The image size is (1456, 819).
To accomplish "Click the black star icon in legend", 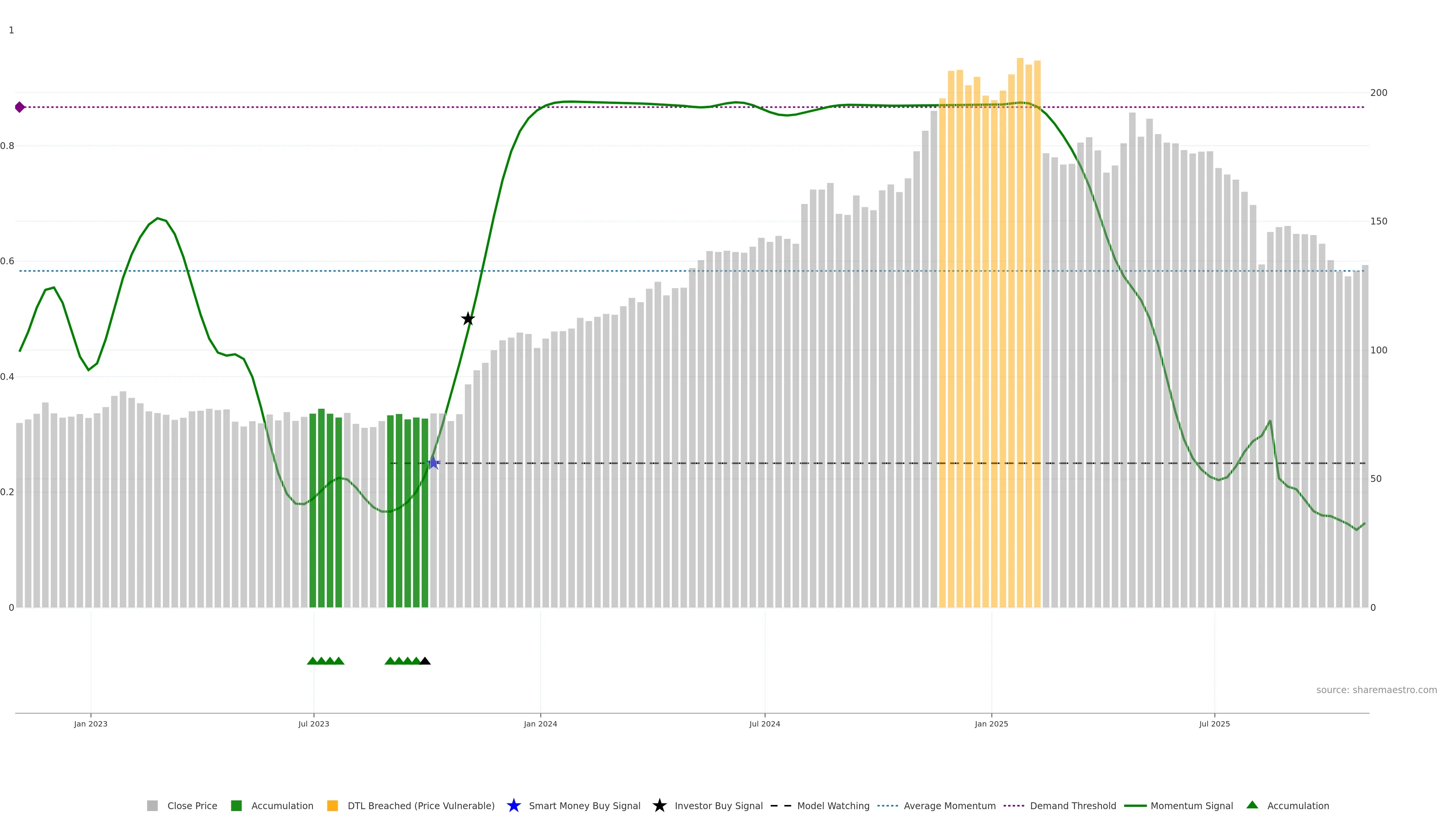I will pos(659,805).
